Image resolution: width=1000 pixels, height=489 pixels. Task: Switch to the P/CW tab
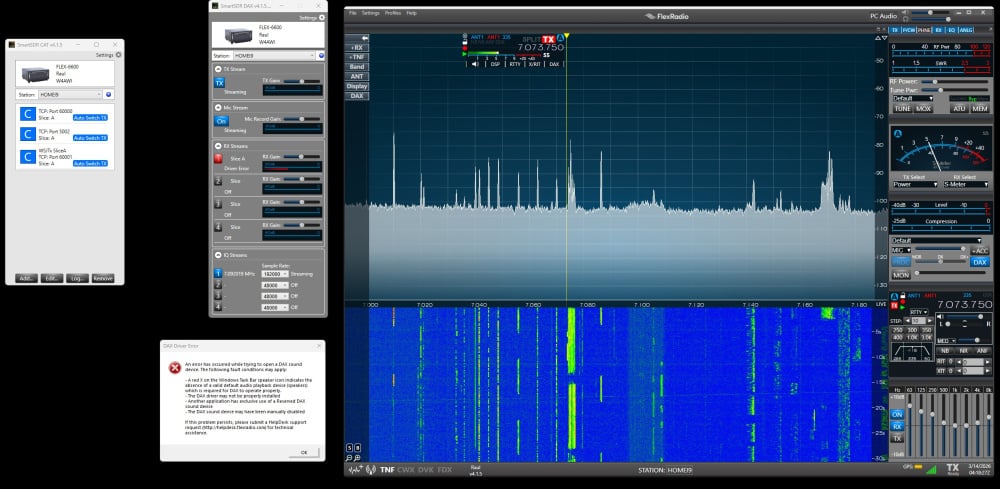coord(909,30)
